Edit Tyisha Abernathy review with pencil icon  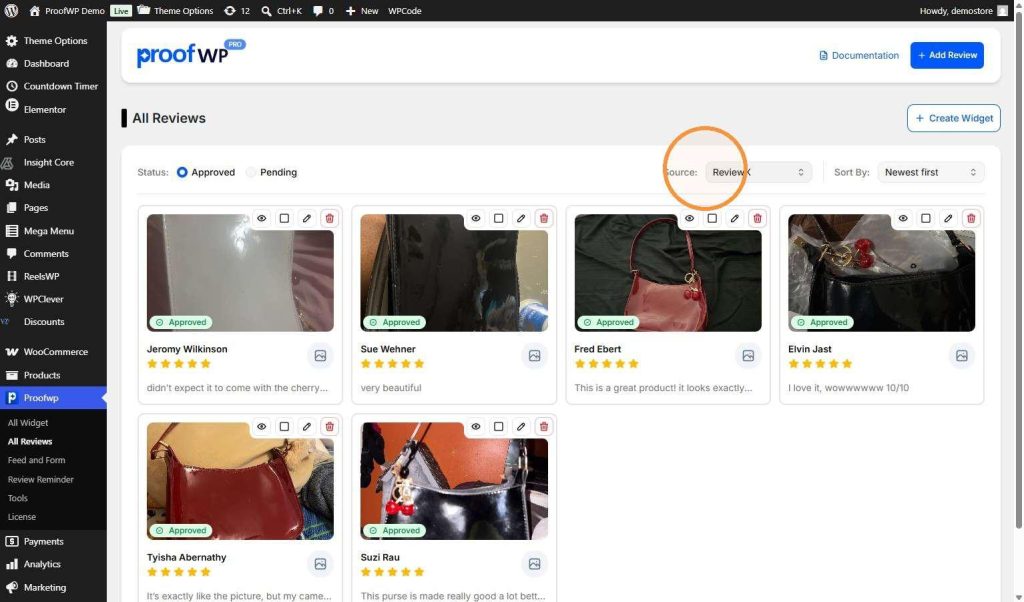pos(307,426)
